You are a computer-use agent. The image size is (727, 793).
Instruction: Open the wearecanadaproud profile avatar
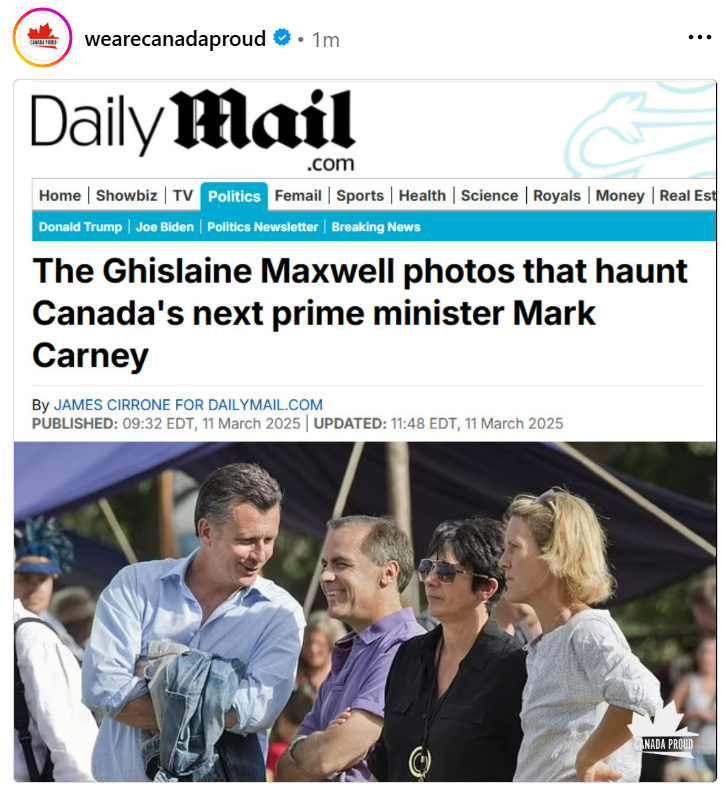42,38
